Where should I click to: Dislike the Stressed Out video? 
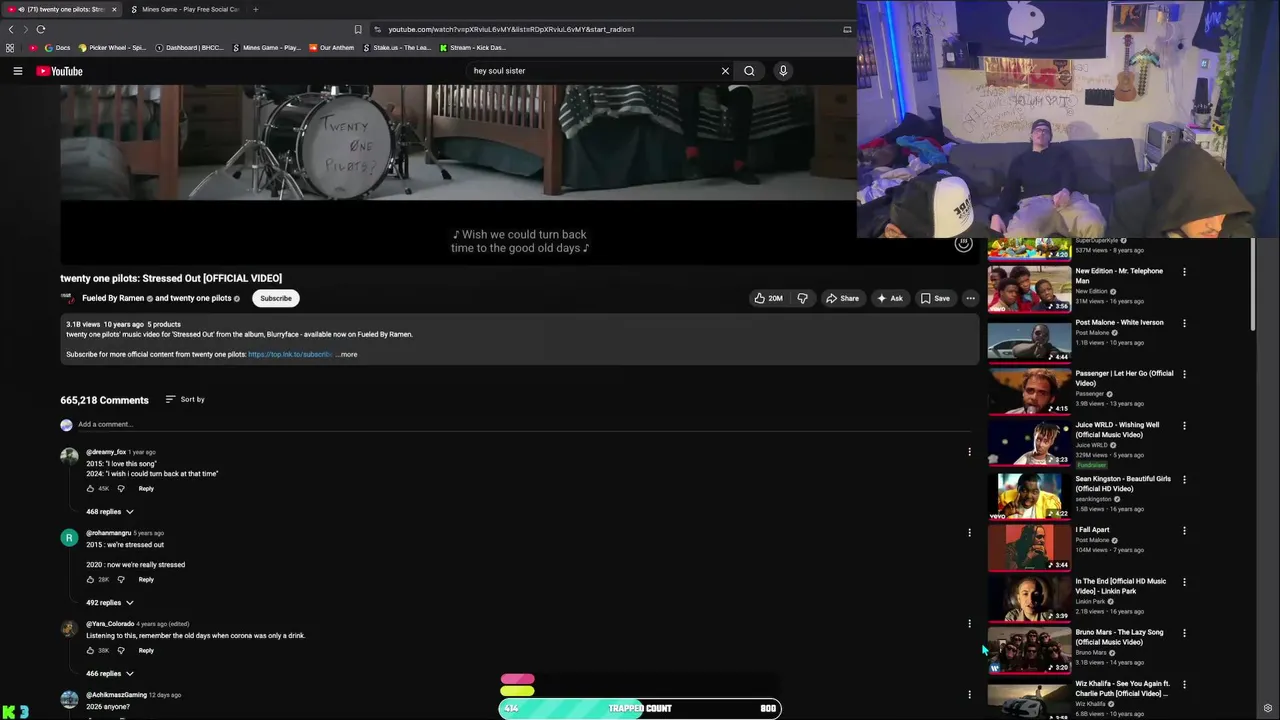tap(802, 298)
